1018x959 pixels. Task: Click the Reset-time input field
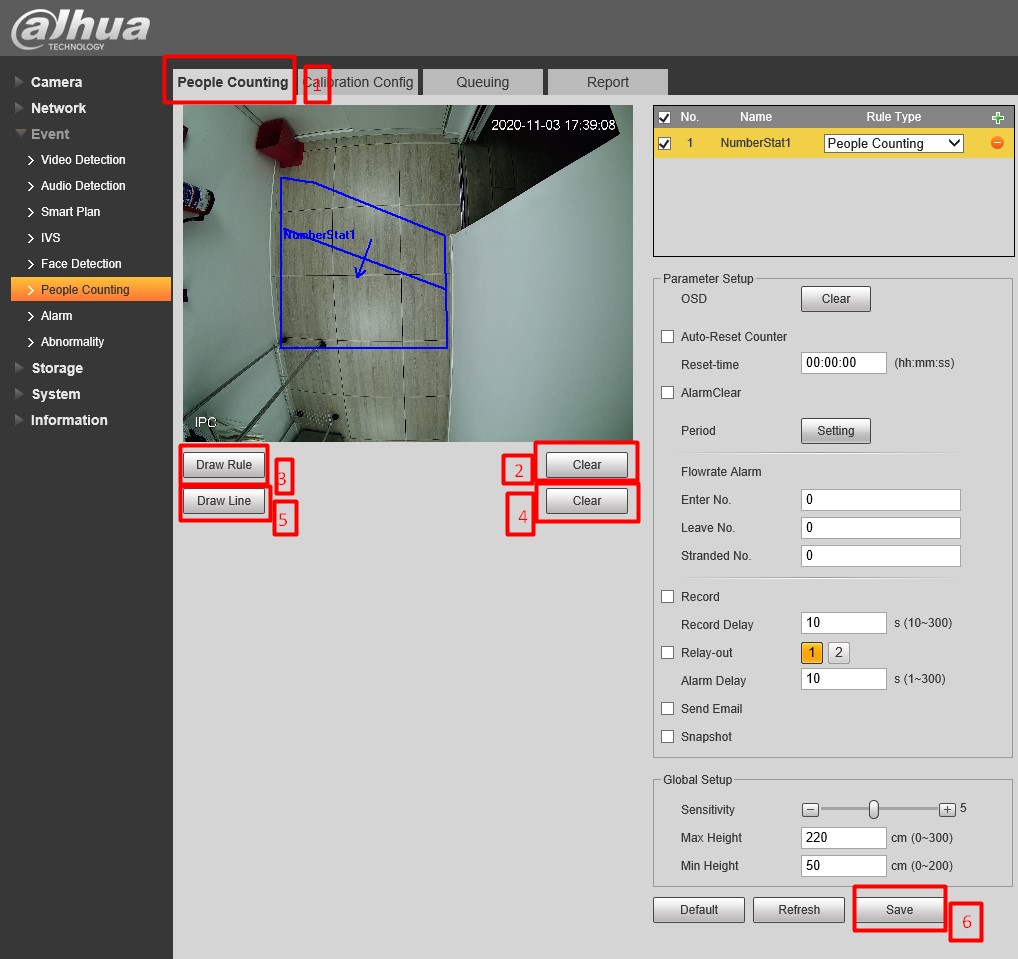pos(843,363)
